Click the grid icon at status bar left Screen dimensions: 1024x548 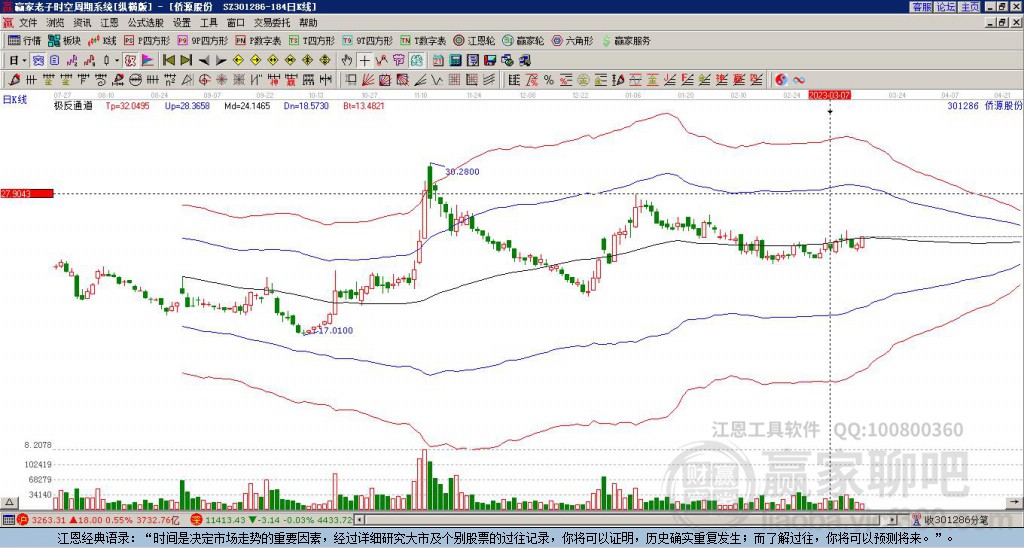pos(8,521)
